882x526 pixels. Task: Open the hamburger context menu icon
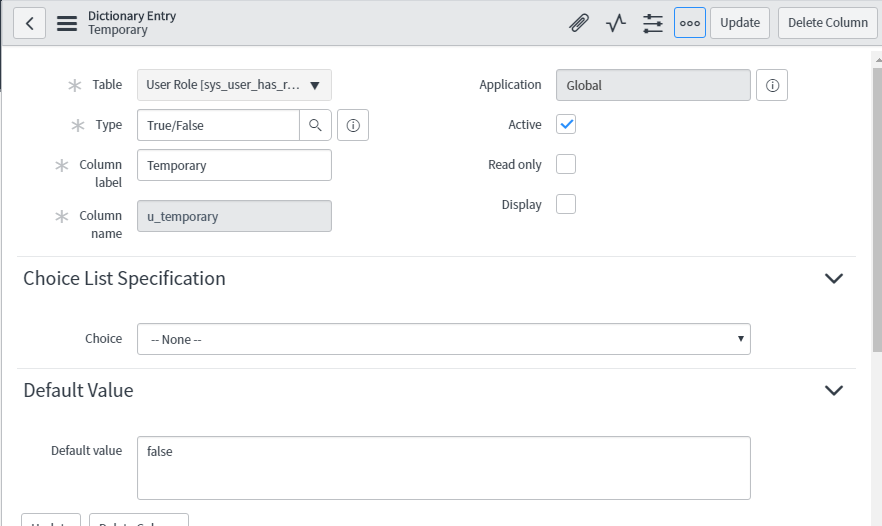(67, 23)
